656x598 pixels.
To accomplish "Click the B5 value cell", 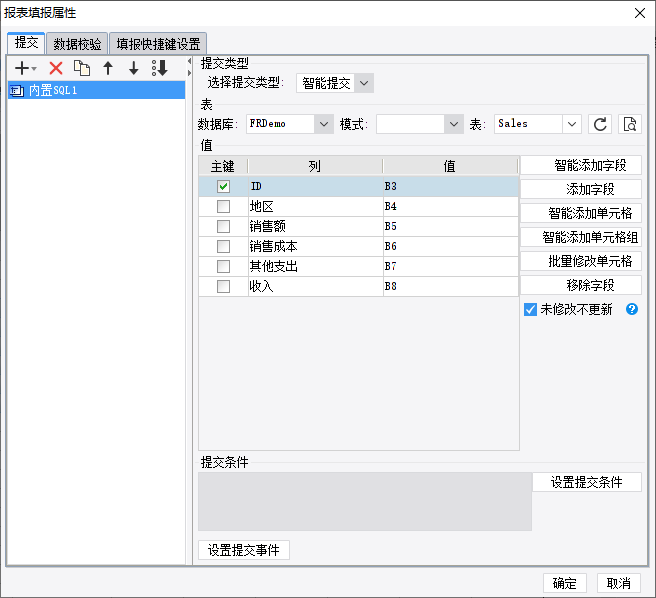I will click(x=451, y=226).
